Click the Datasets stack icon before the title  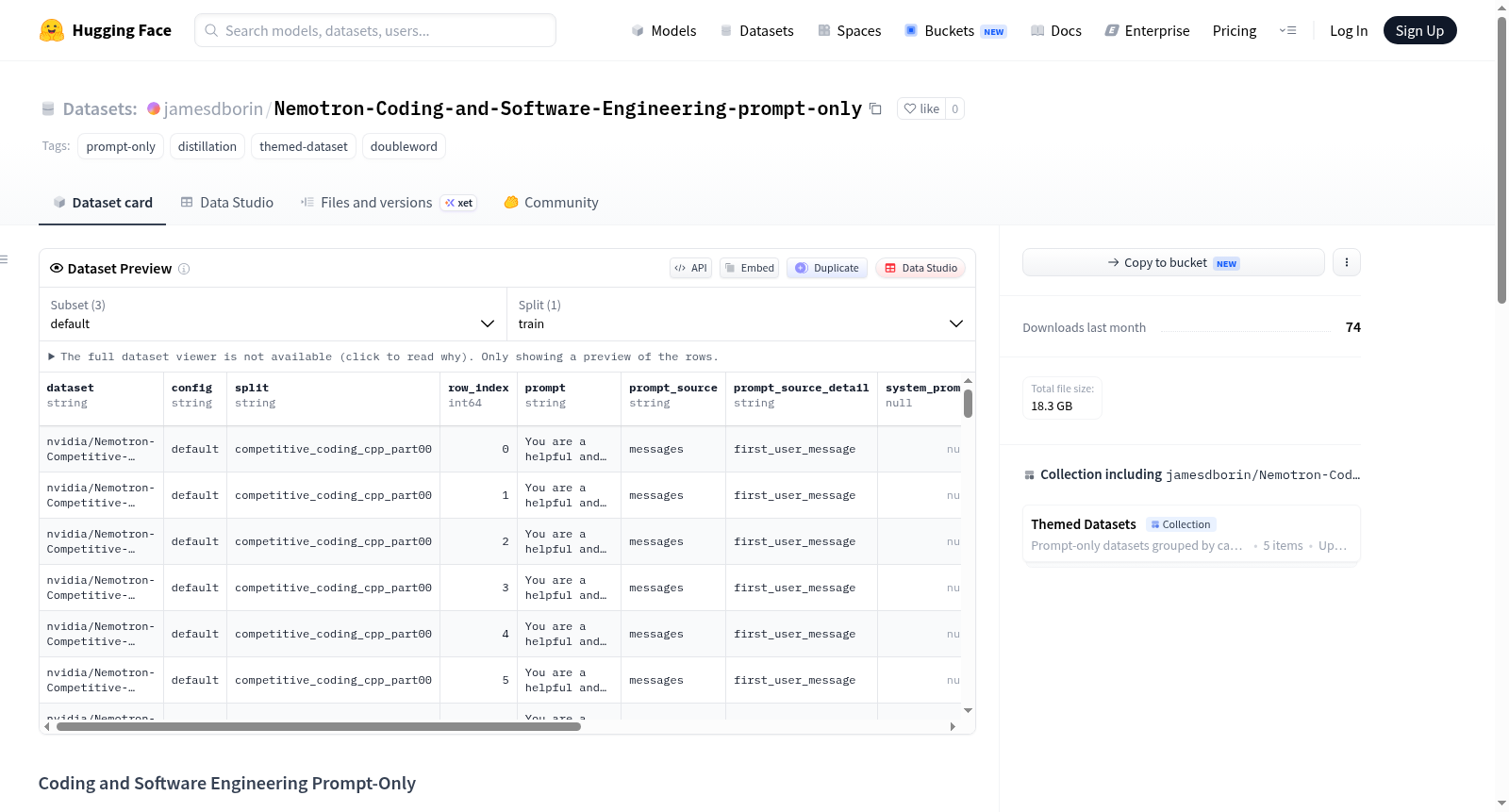point(48,109)
